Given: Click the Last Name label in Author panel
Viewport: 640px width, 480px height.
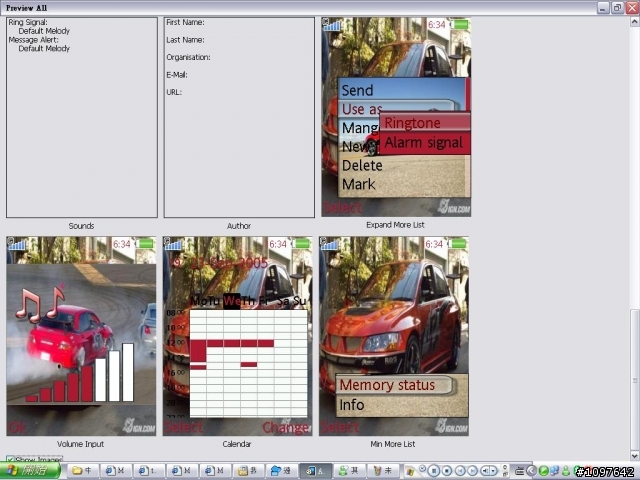Looking at the screenshot, I should point(185,40).
